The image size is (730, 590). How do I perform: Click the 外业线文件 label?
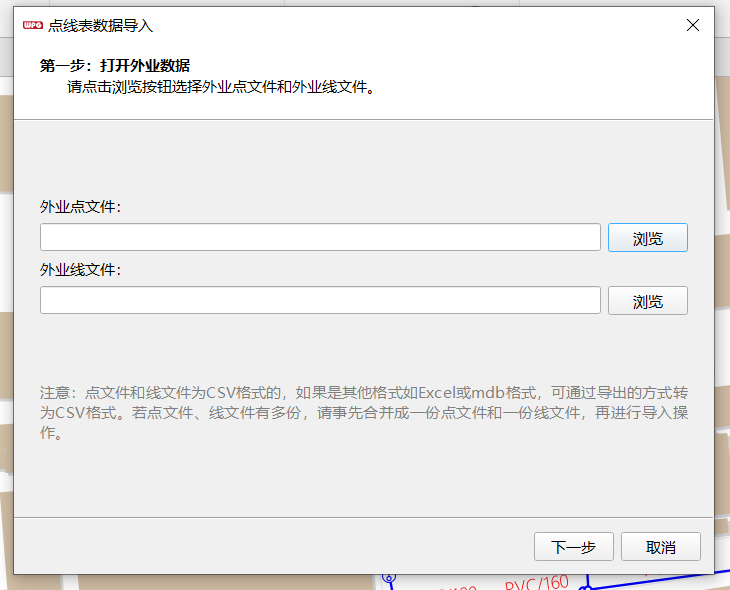[80, 270]
